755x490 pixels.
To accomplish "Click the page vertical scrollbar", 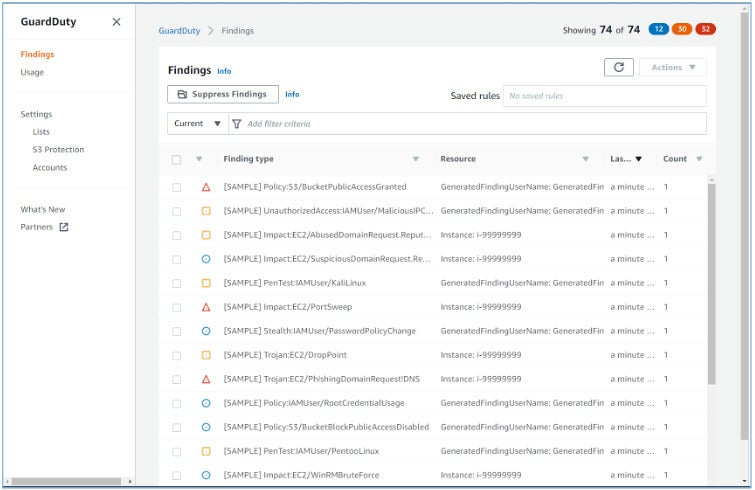I will point(745,226).
